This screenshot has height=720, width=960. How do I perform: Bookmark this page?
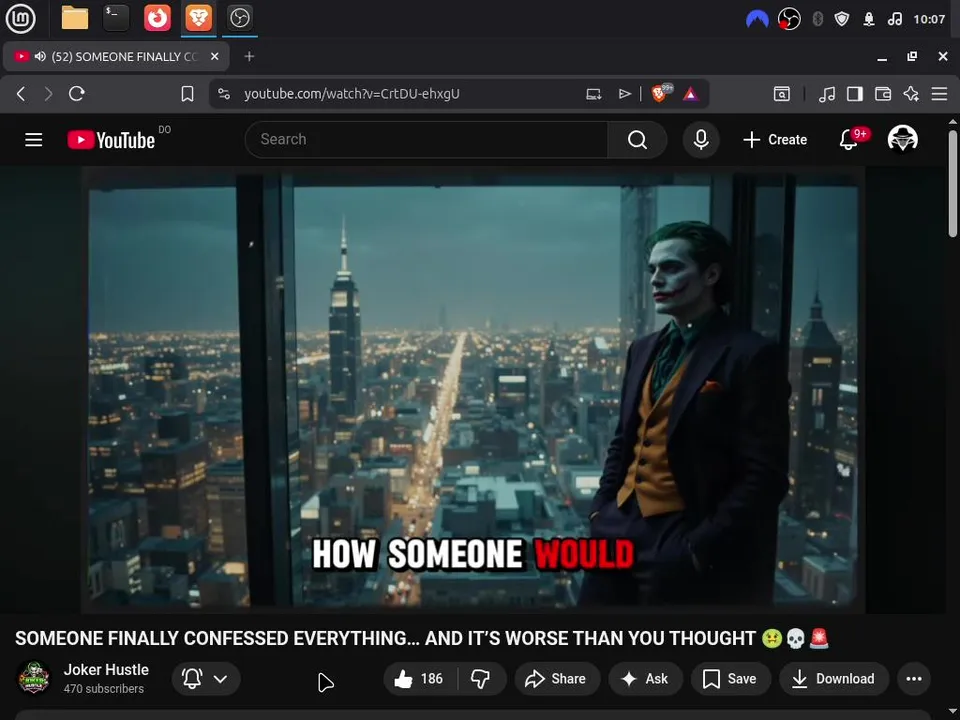[x=187, y=94]
